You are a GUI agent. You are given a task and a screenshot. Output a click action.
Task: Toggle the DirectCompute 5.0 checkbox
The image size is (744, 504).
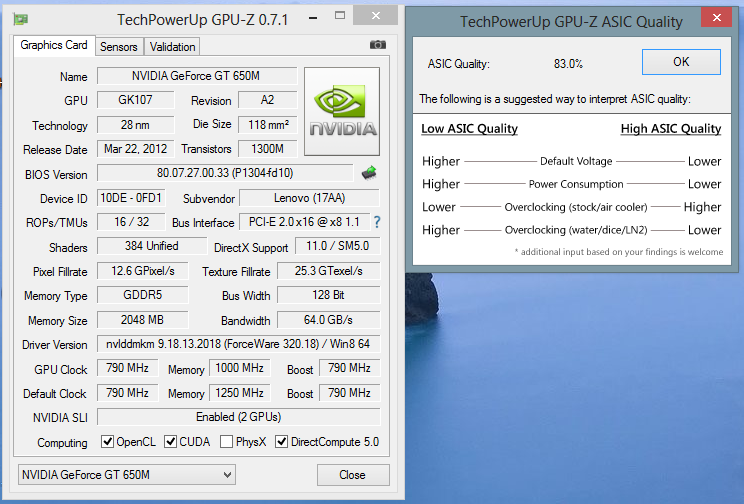[281, 442]
